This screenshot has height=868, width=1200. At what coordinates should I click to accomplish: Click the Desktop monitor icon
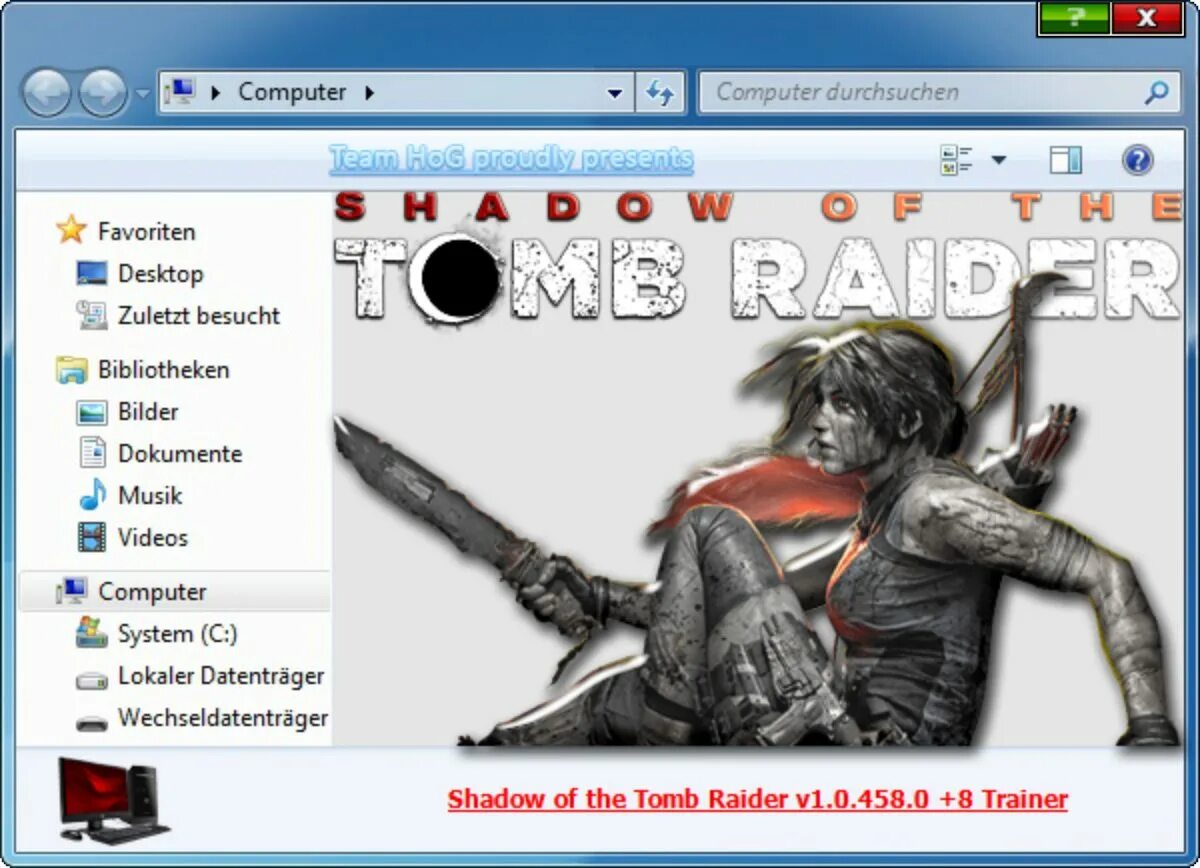pos(92,273)
